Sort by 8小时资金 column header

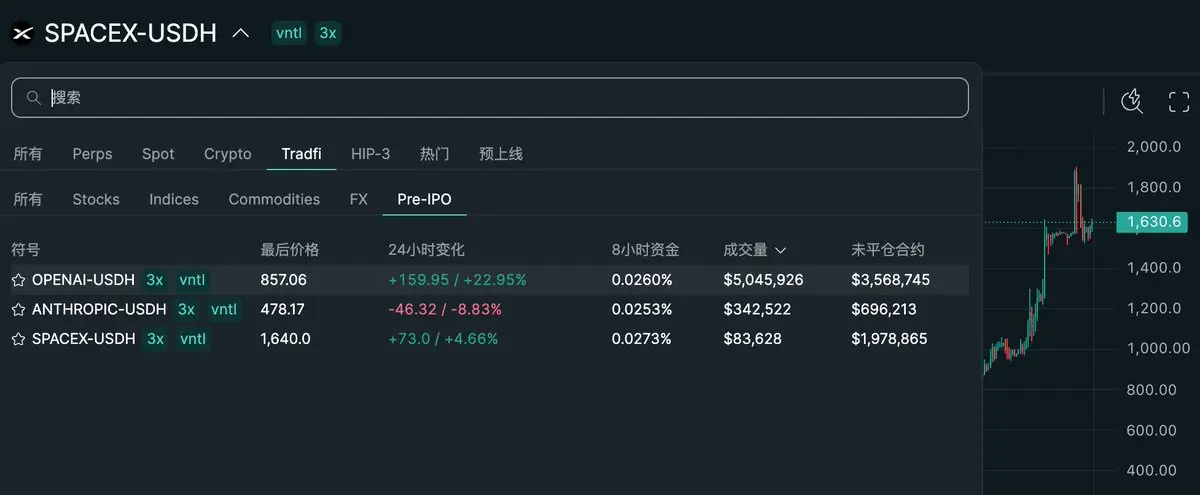click(647, 250)
